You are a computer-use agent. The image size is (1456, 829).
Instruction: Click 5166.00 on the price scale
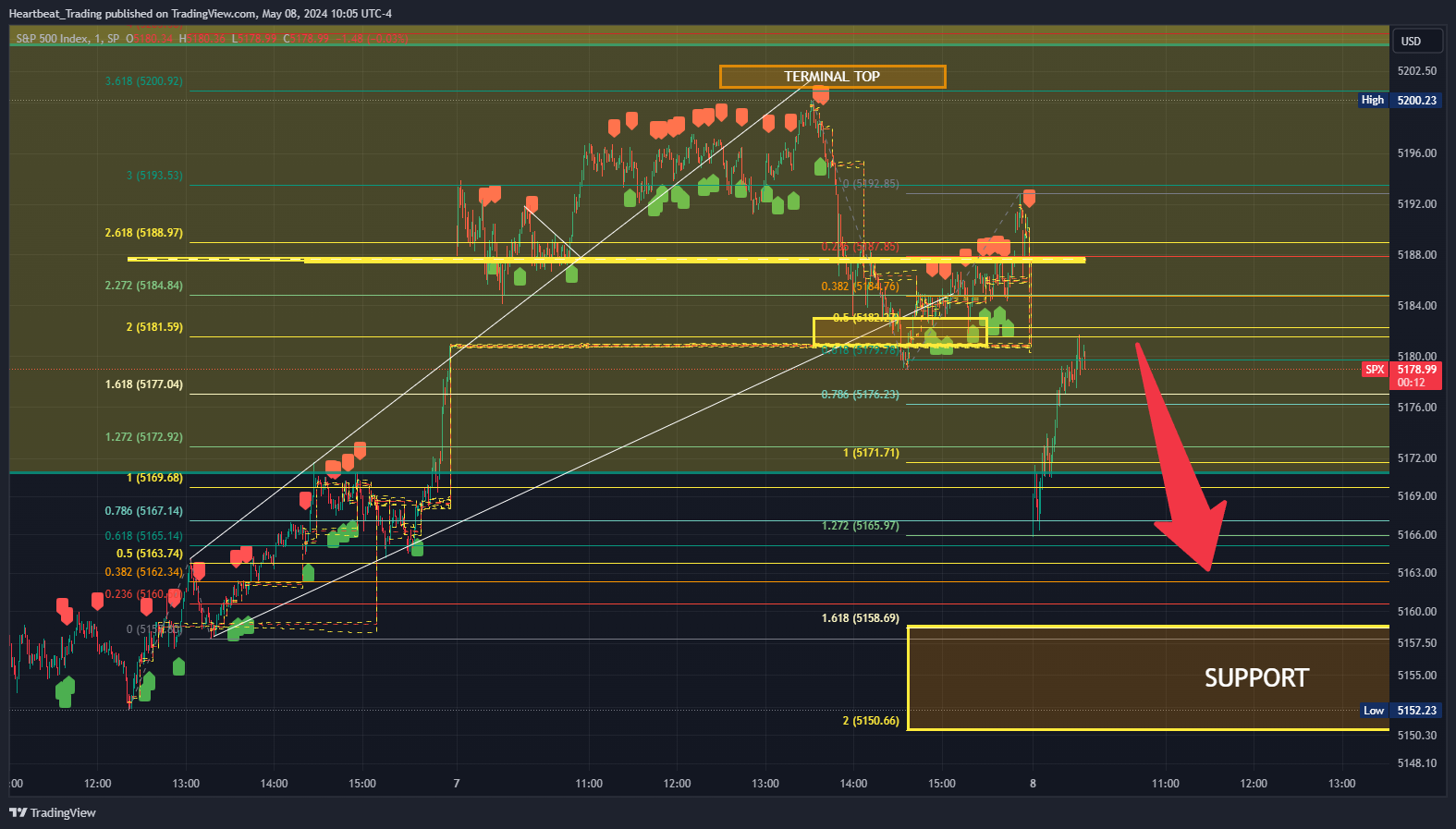pyautogui.click(x=1417, y=535)
